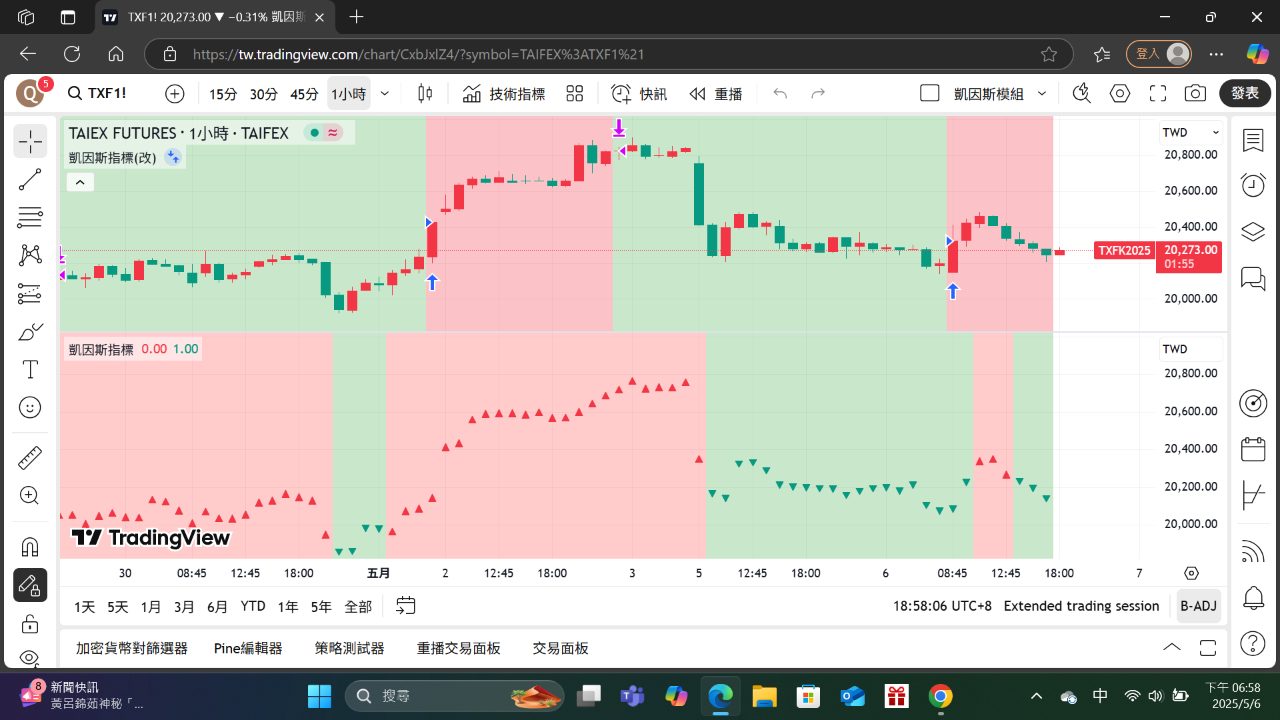This screenshot has height=720, width=1280.
Task: Open the 凱因斯模組 layout dropdown arrow
Action: click(x=1042, y=94)
